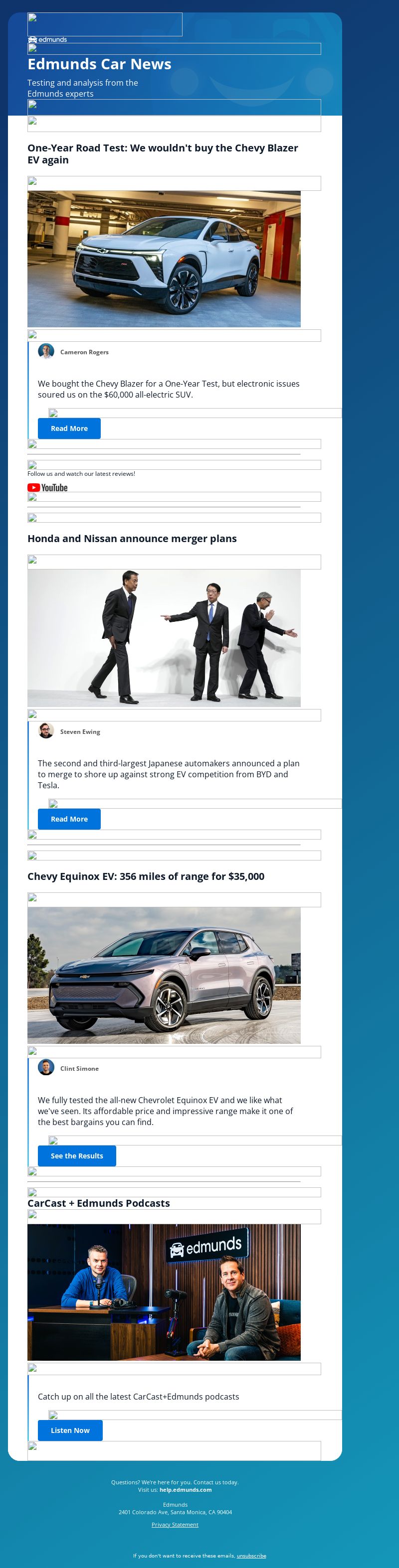The image size is (399, 1568).
Task: Open the Chevy Blazer EV photo
Action: pos(164,259)
